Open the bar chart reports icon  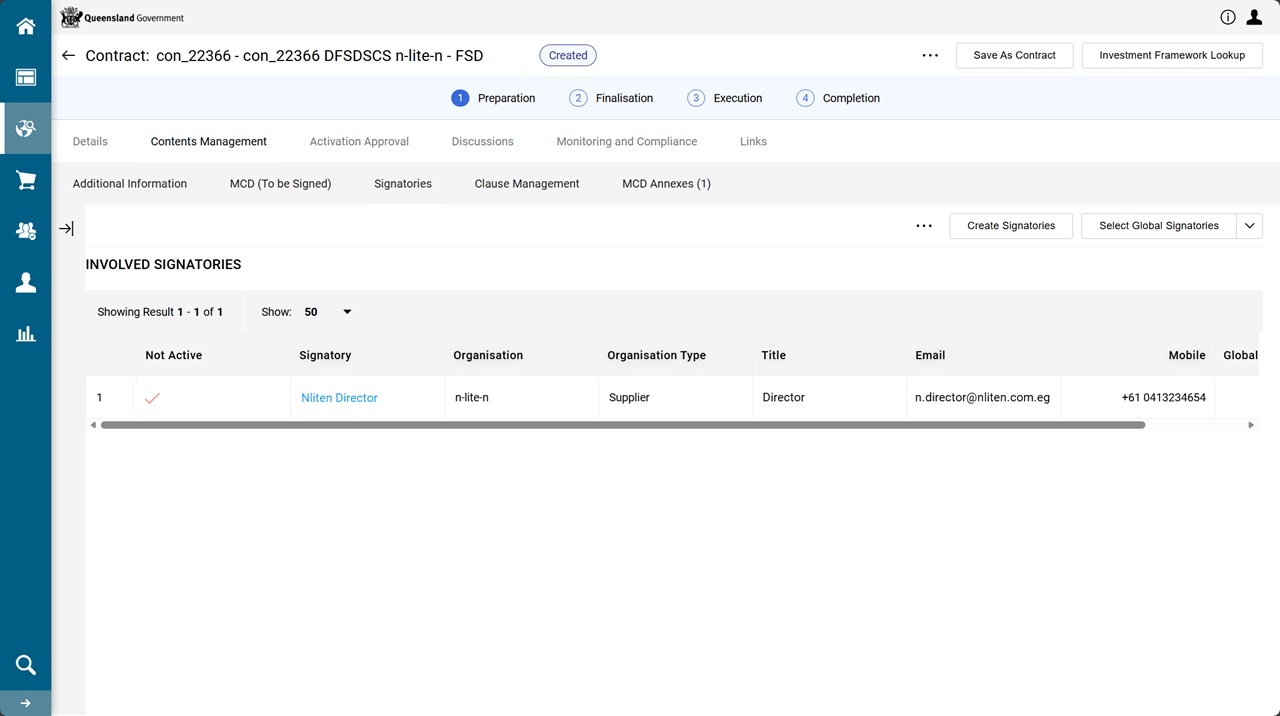coord(26,334)
